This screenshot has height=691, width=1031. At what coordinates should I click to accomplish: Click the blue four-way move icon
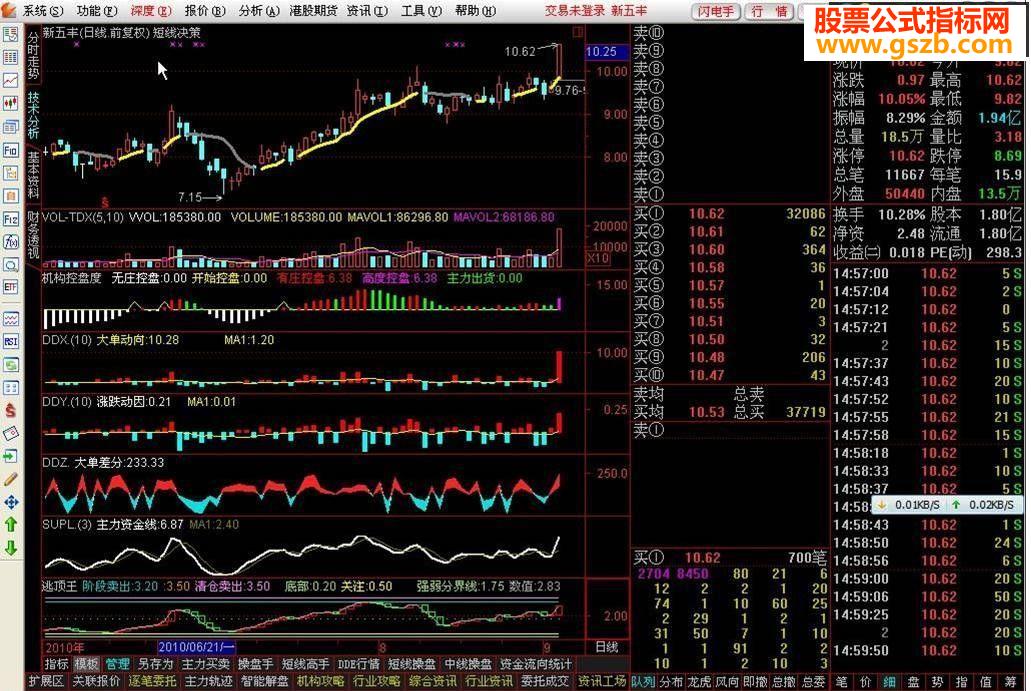tap(11, 502)
